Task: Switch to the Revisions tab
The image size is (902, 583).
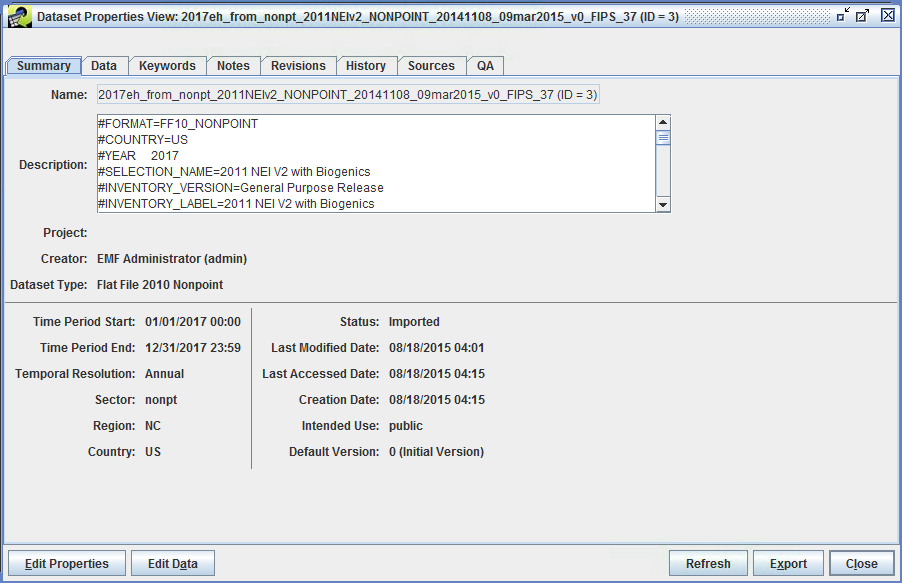Action: [x=298, y=65]
